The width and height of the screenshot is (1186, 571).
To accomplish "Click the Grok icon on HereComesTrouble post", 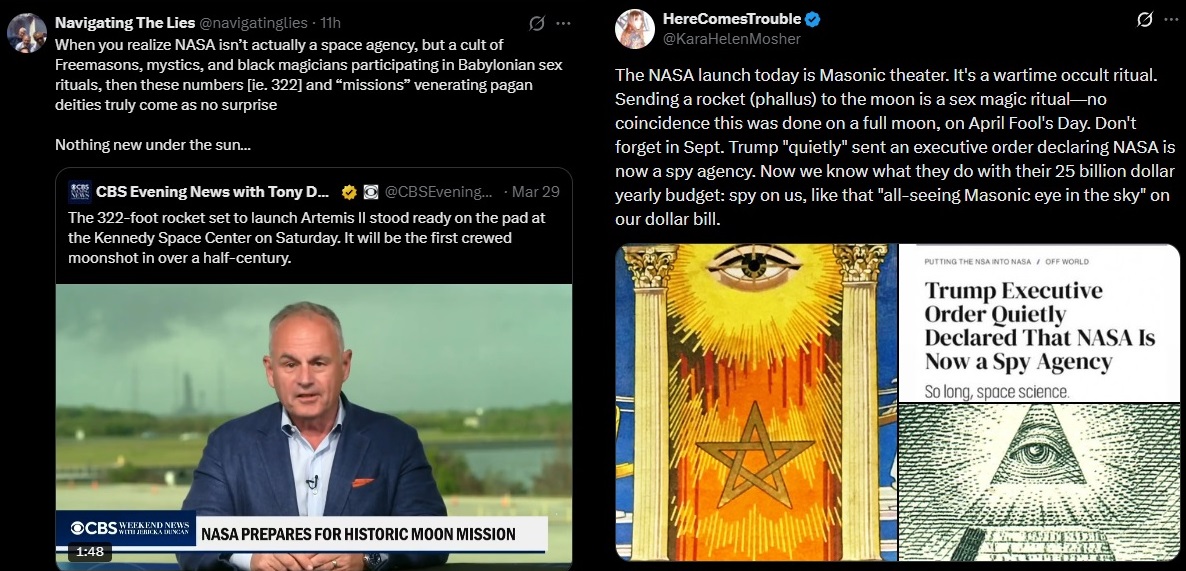I will coord(1144,20).
